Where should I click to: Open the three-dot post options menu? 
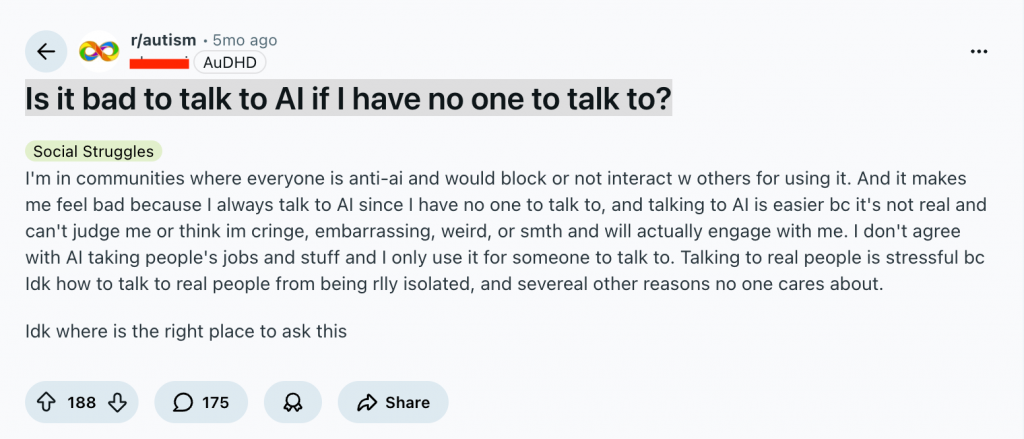[x=980, y=51]
